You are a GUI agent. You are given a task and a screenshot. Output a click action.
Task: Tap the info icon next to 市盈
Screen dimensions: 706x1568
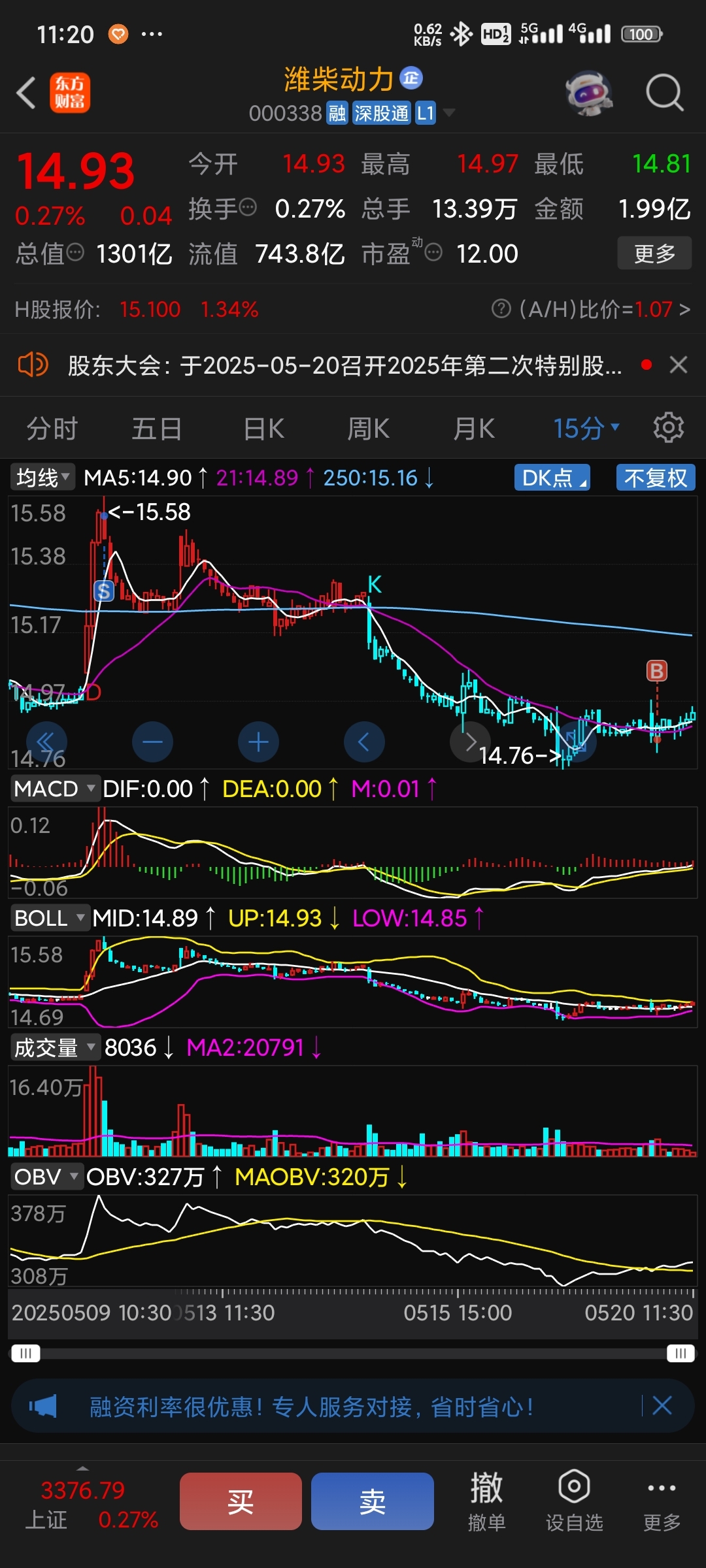[433, 252]
